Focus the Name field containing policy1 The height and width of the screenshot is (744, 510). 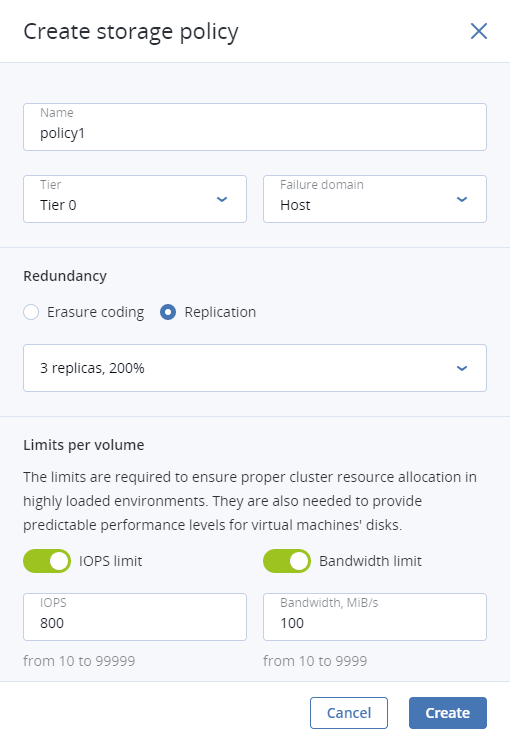[255, 127]
